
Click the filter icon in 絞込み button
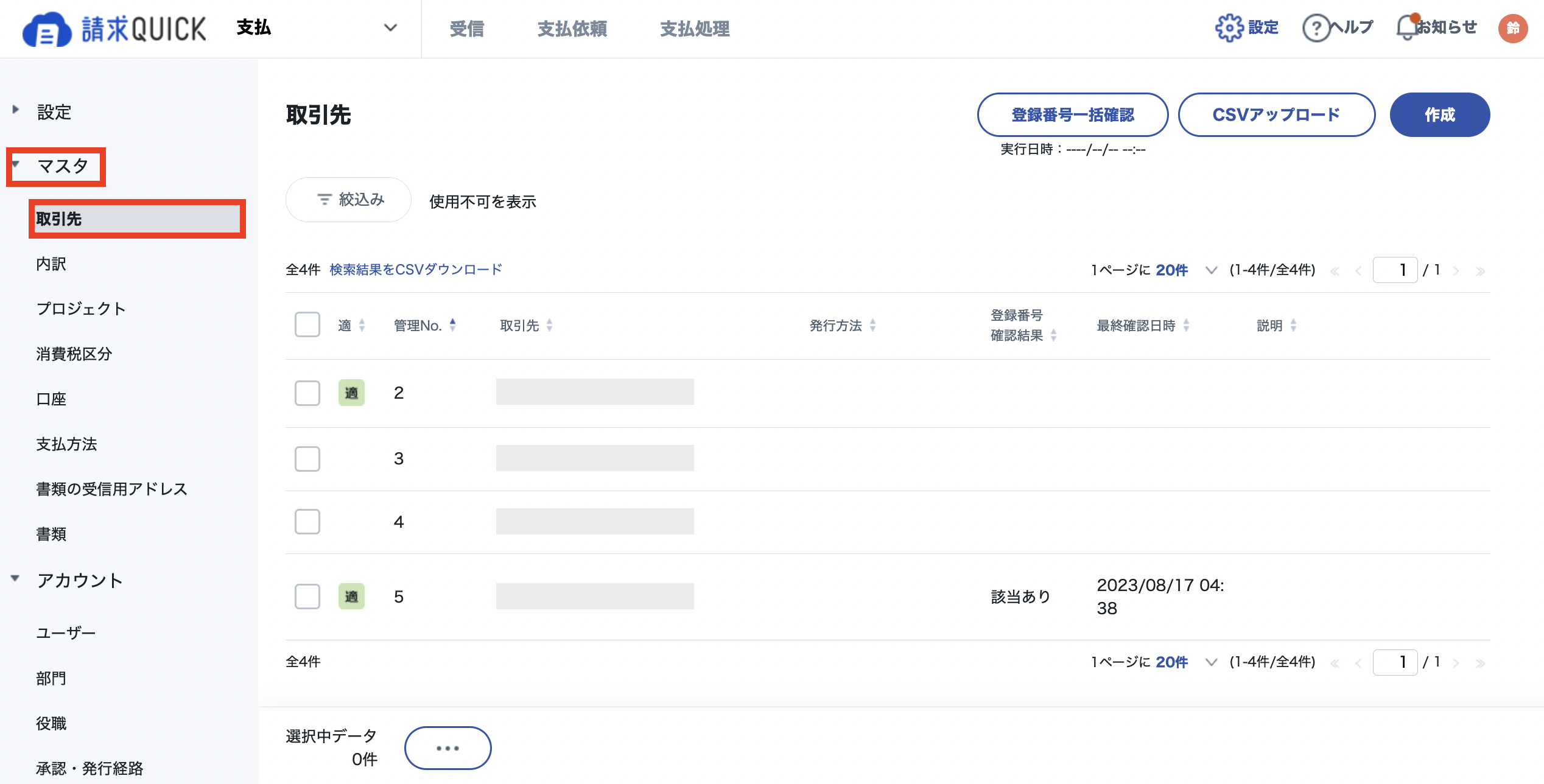[x=325, y=199]
